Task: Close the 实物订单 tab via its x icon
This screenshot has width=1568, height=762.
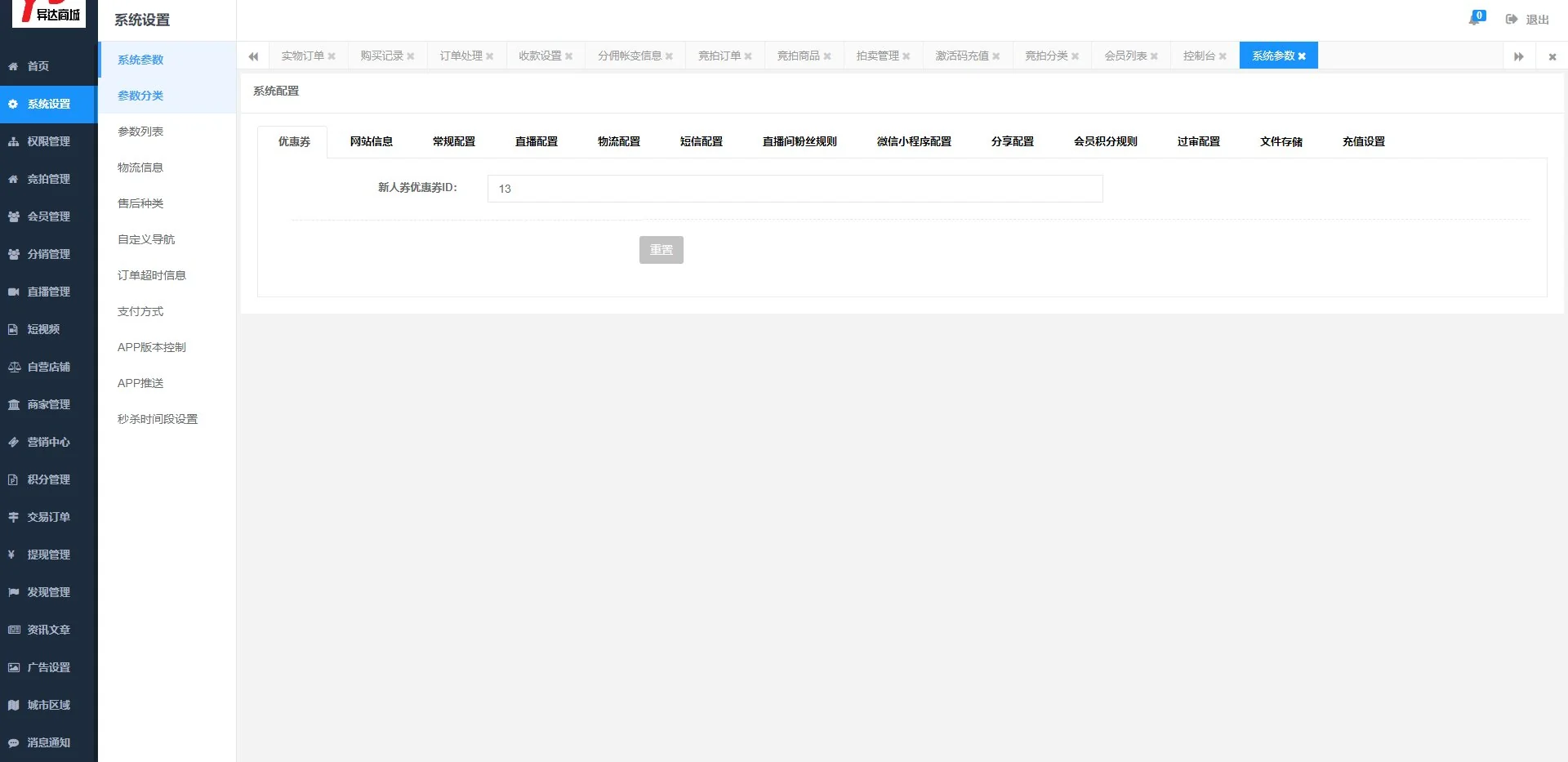Action: 332,56
